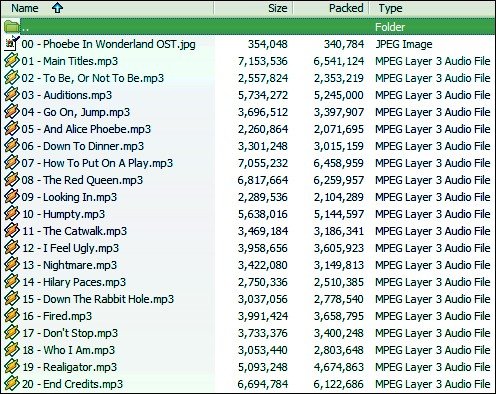Click the size value 3,958,656
The width and height of the screenshot is (496, 394).
pyautogui.click(x=263, y=248)
